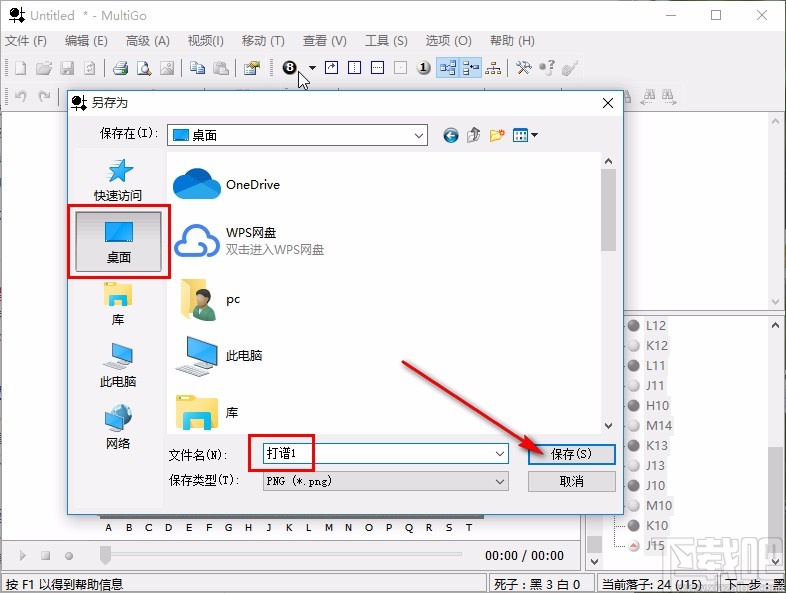Click the Undo arrow in second toolbar
The height and width of the screenshot is (593, 786).
pyautogui.click(x=21, y=95)
